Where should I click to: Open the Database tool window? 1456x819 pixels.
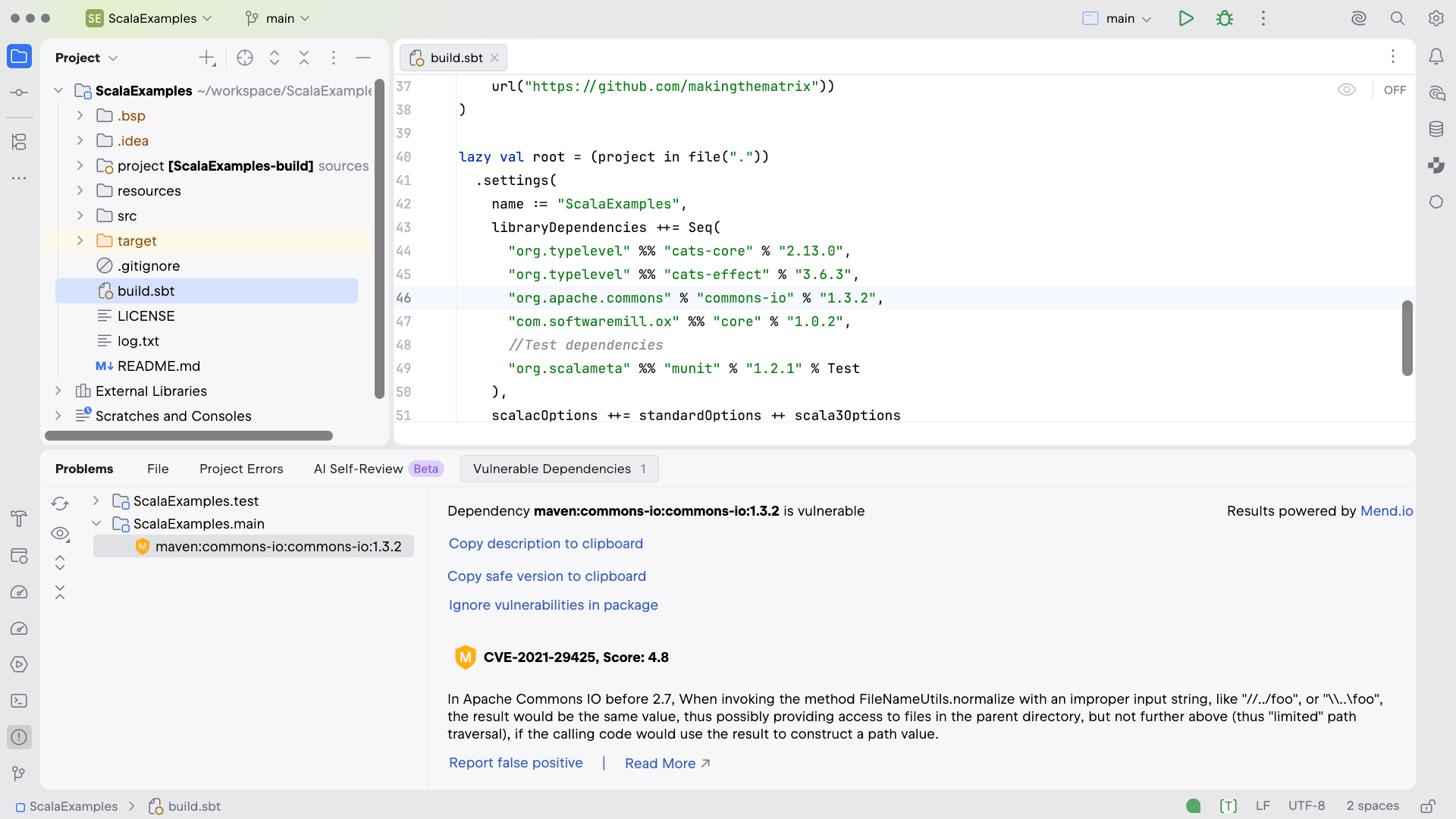[1437, 129]
